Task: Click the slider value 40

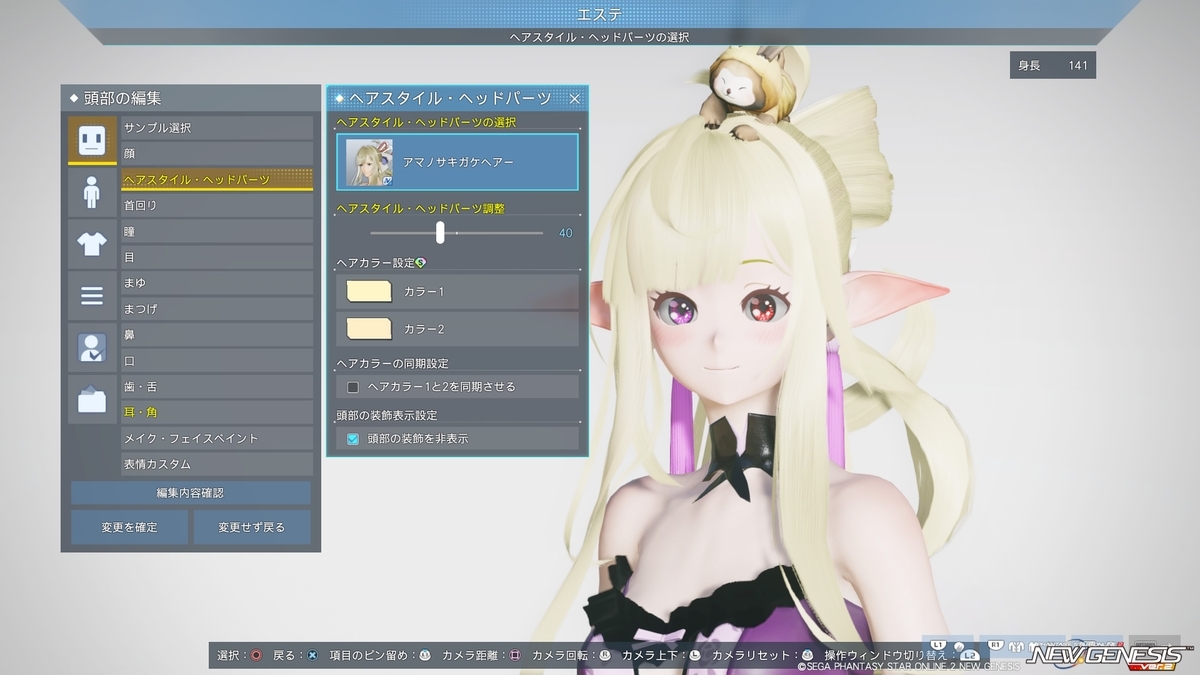Action: (x=566, y=233)
